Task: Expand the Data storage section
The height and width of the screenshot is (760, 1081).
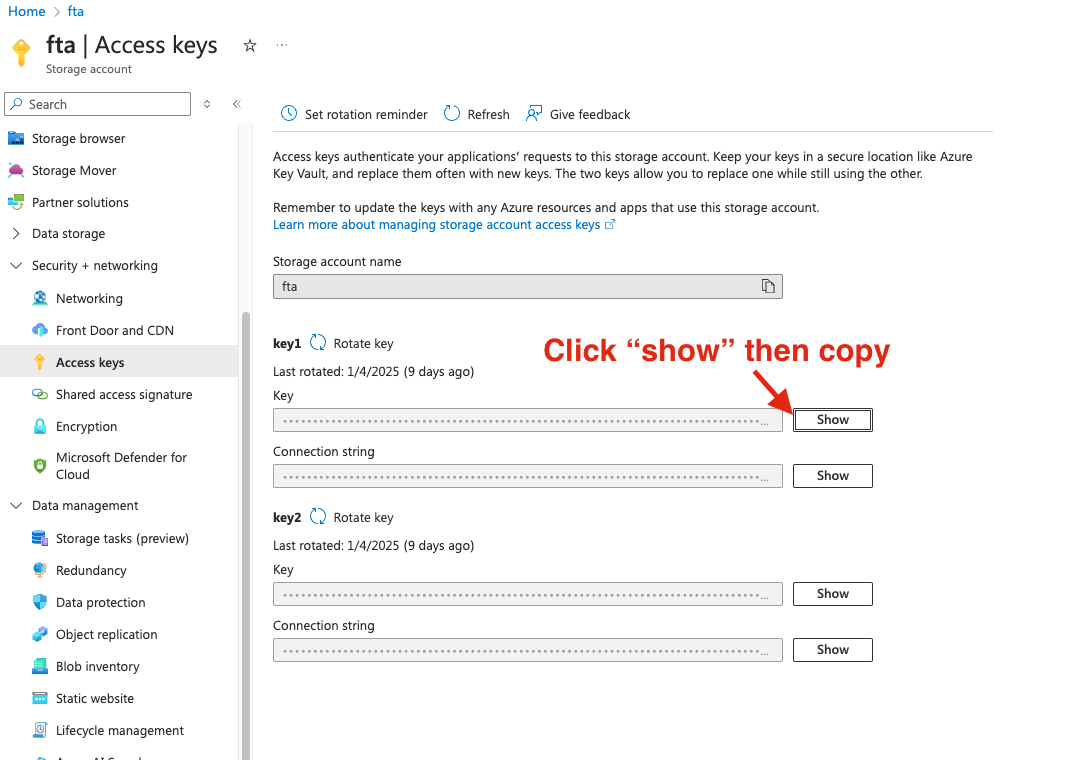Action: click(17, 234)
